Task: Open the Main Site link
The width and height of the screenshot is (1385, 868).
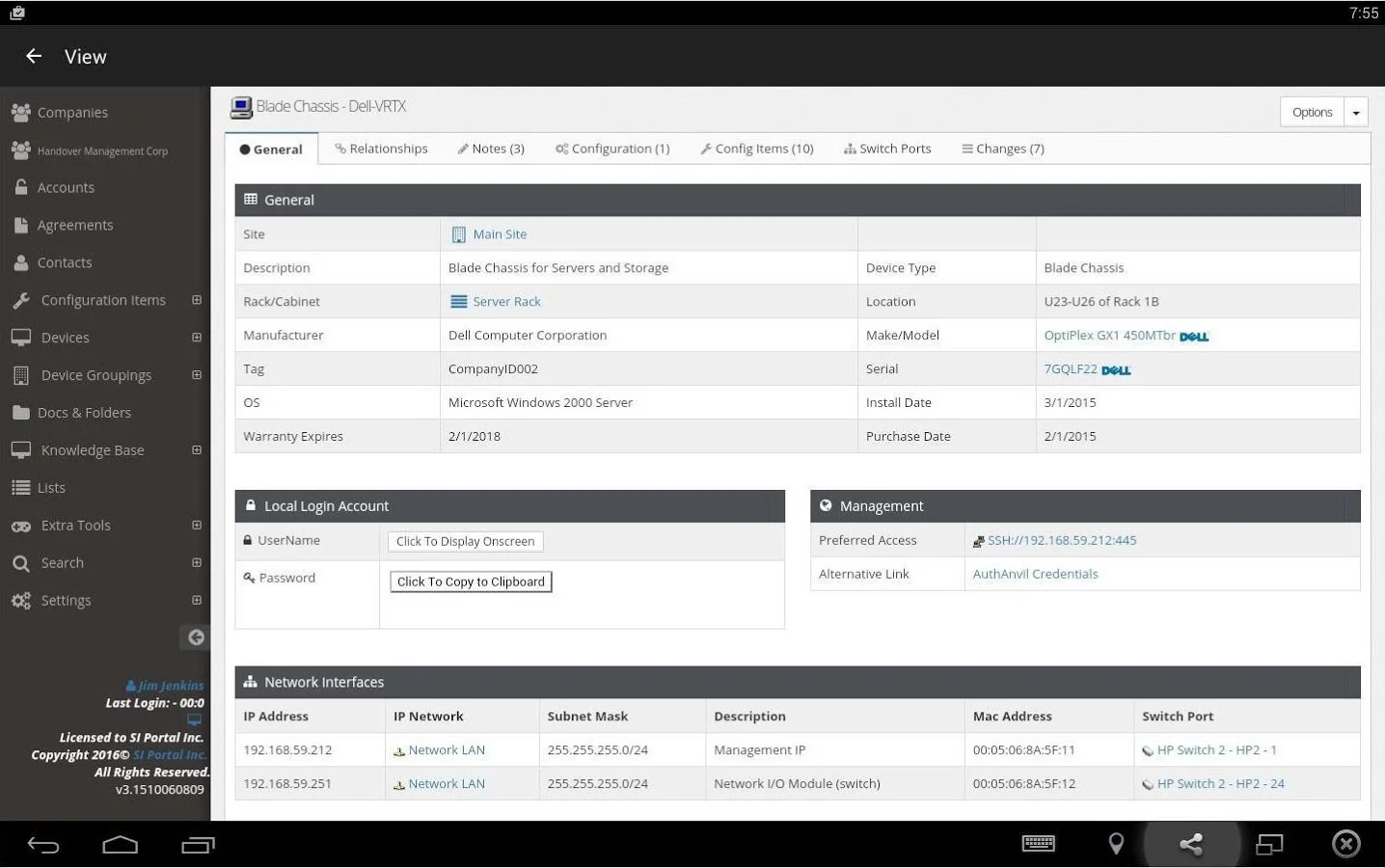Action: point(500,234)
